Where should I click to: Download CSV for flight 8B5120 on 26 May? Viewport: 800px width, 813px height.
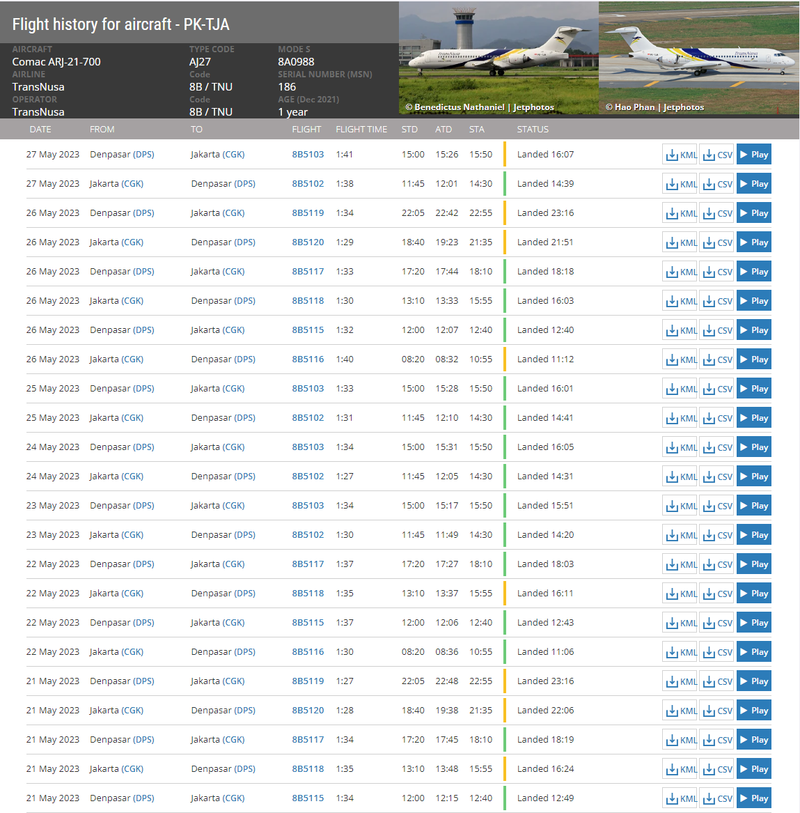click(x=717, y=242)
